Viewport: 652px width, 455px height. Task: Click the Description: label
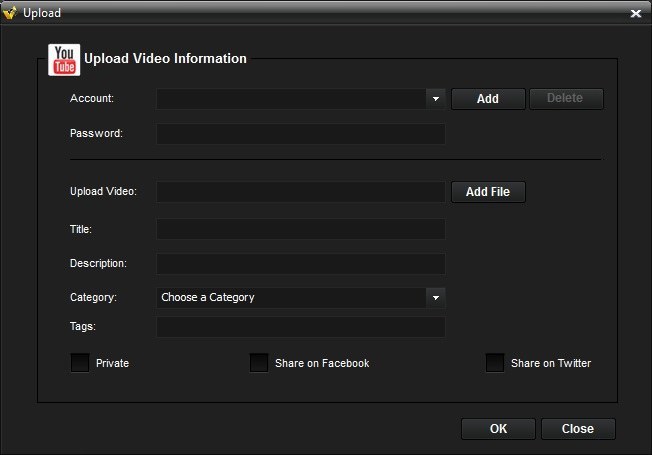click(x=98, y=263)
